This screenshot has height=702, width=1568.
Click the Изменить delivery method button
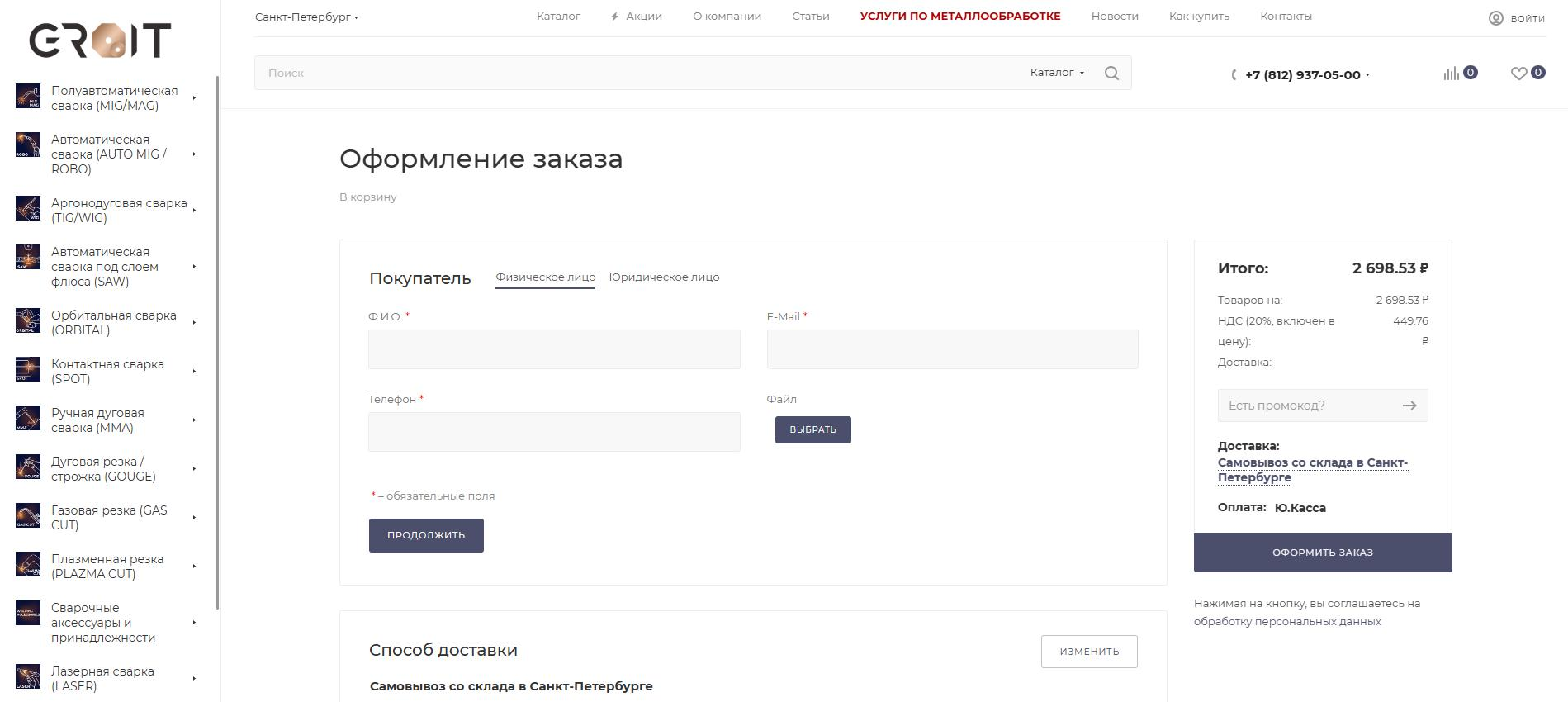(1089, 652)
